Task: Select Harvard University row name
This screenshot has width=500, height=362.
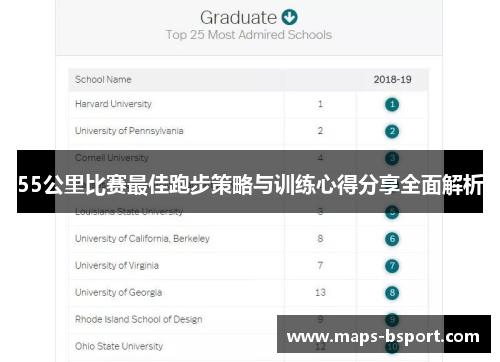Action: [x=113, y=104]
